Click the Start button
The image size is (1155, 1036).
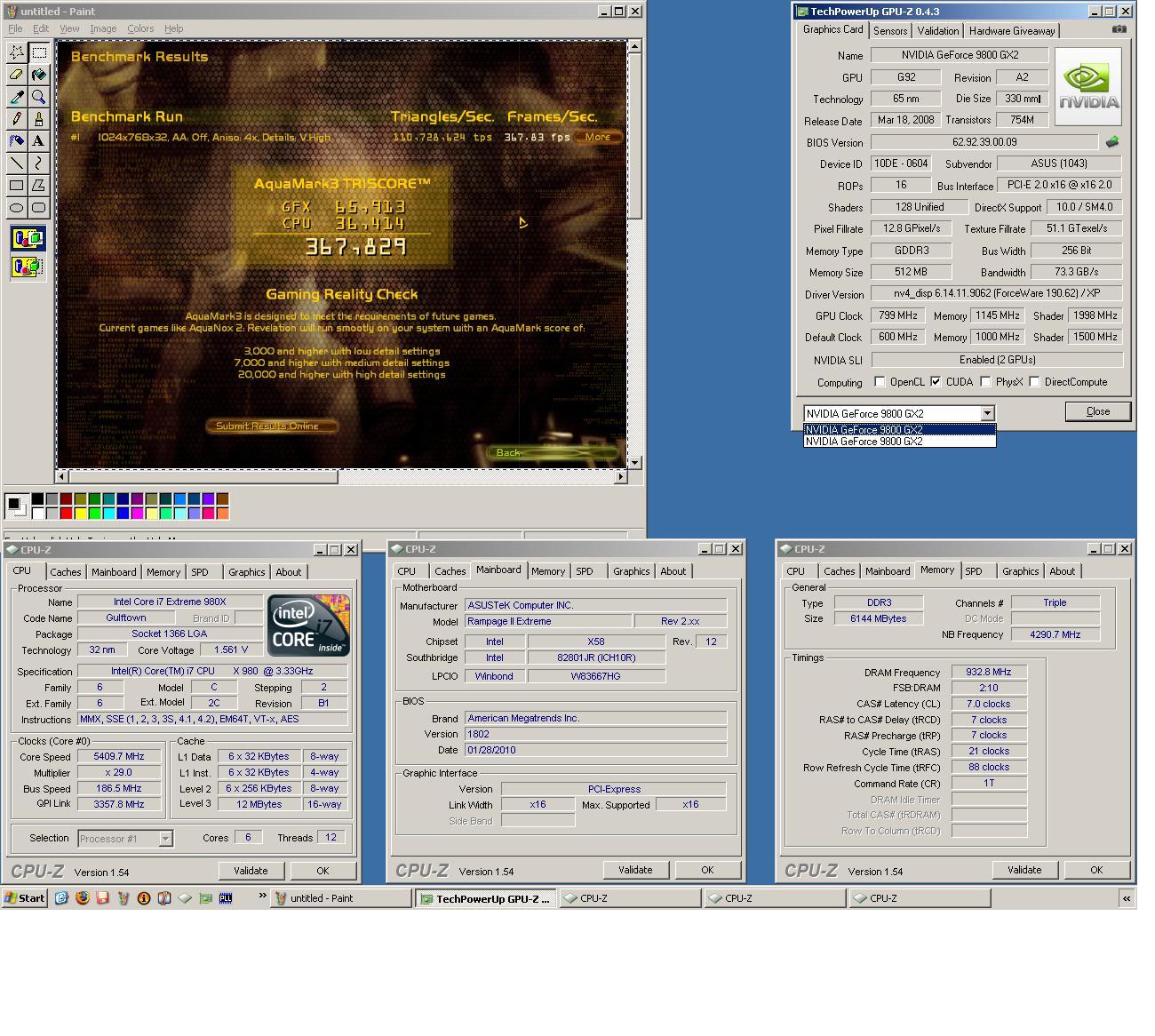[x=25, y=898]
